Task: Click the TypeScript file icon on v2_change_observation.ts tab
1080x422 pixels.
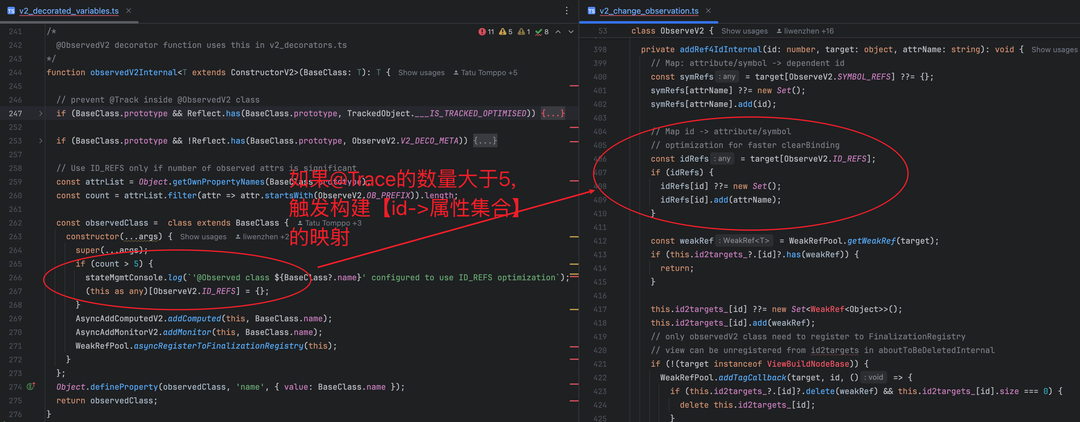Action: click(x=591, y=11)
